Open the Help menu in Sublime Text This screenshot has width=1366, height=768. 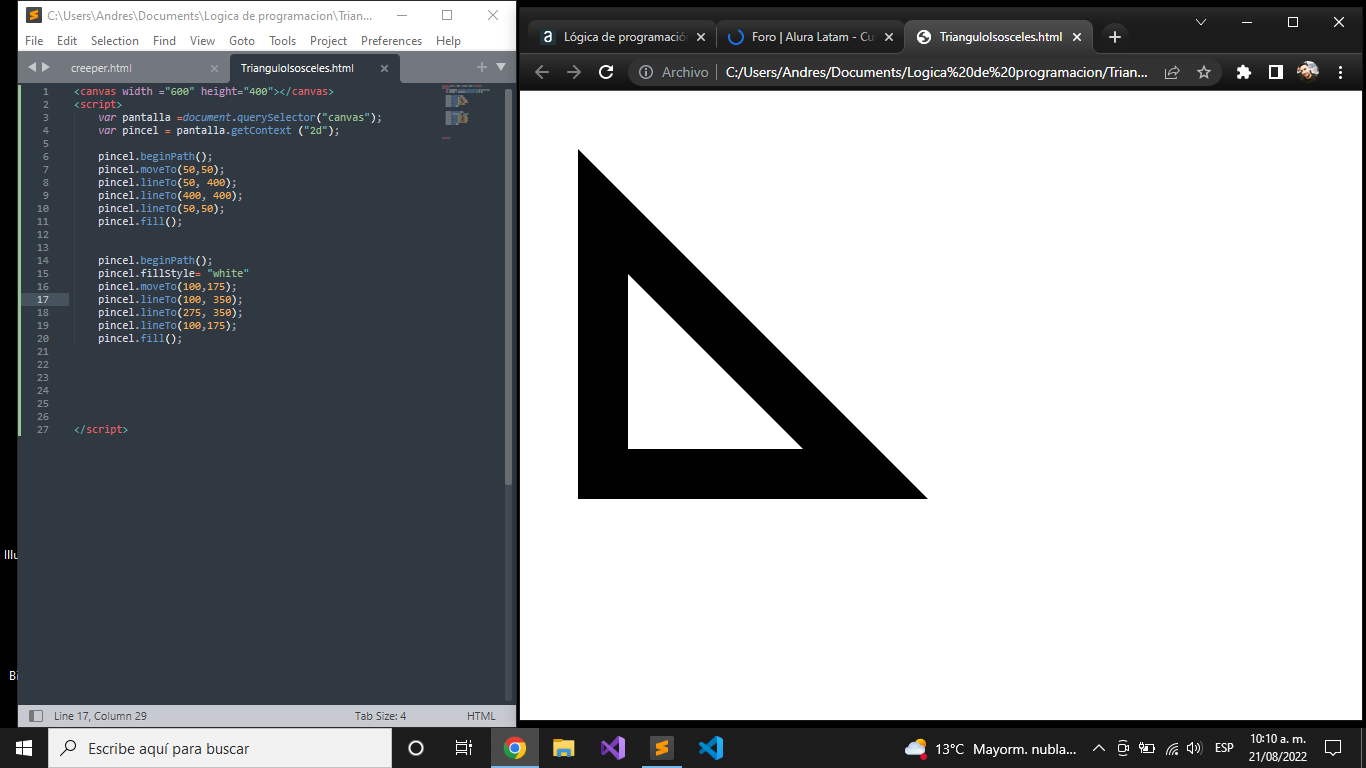point(449,41)
